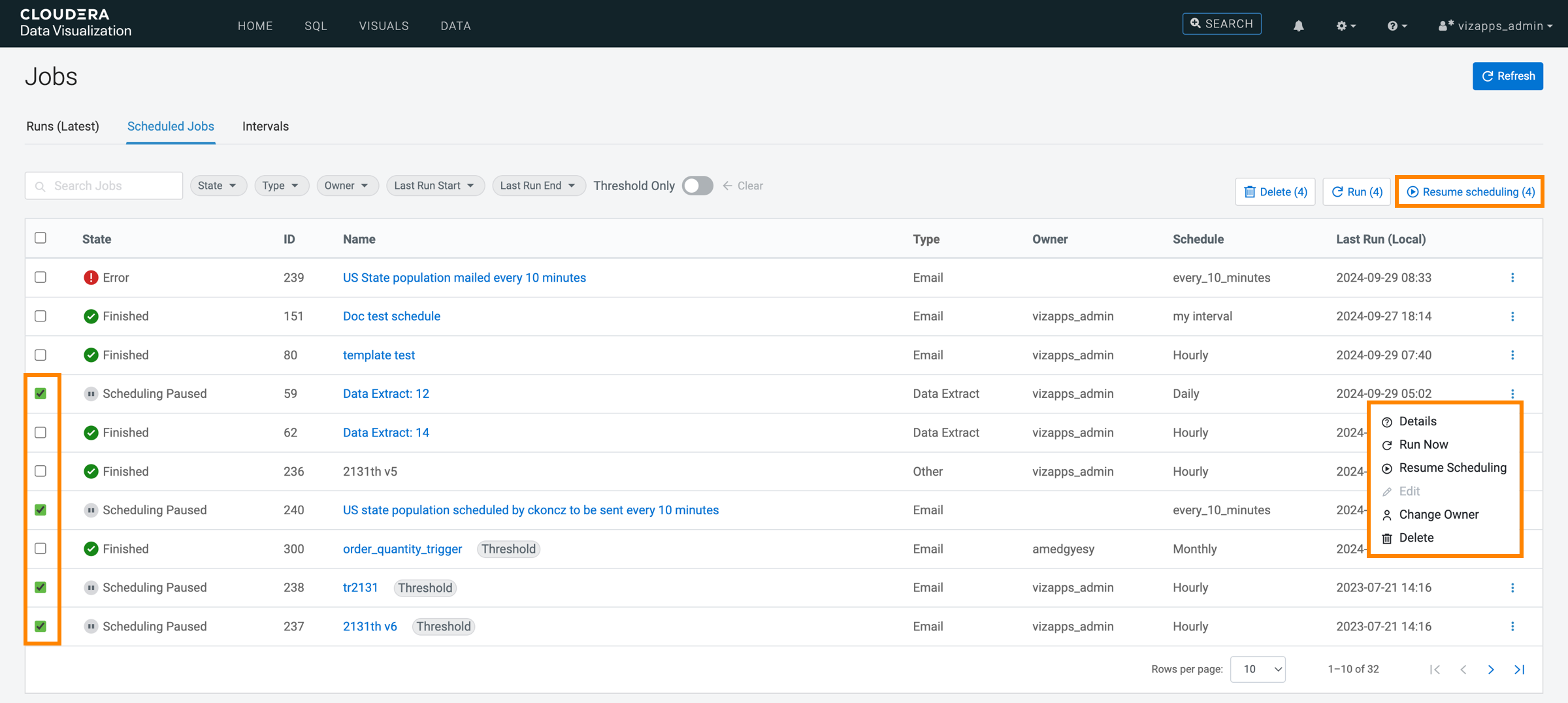Expand the State filter dropdown
This screenshot has height=703, width=1568.
coord(218,186)
